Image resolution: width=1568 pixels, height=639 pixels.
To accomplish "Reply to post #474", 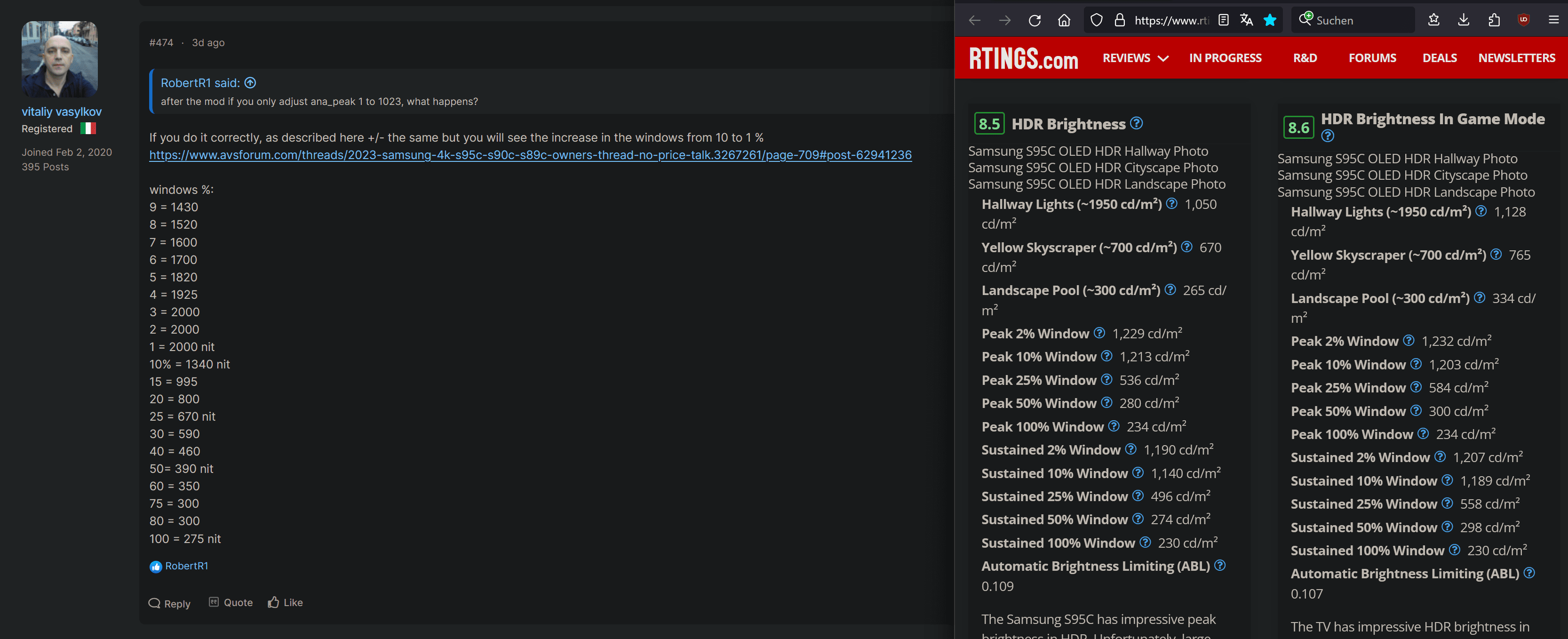I will tap(169, 603).
